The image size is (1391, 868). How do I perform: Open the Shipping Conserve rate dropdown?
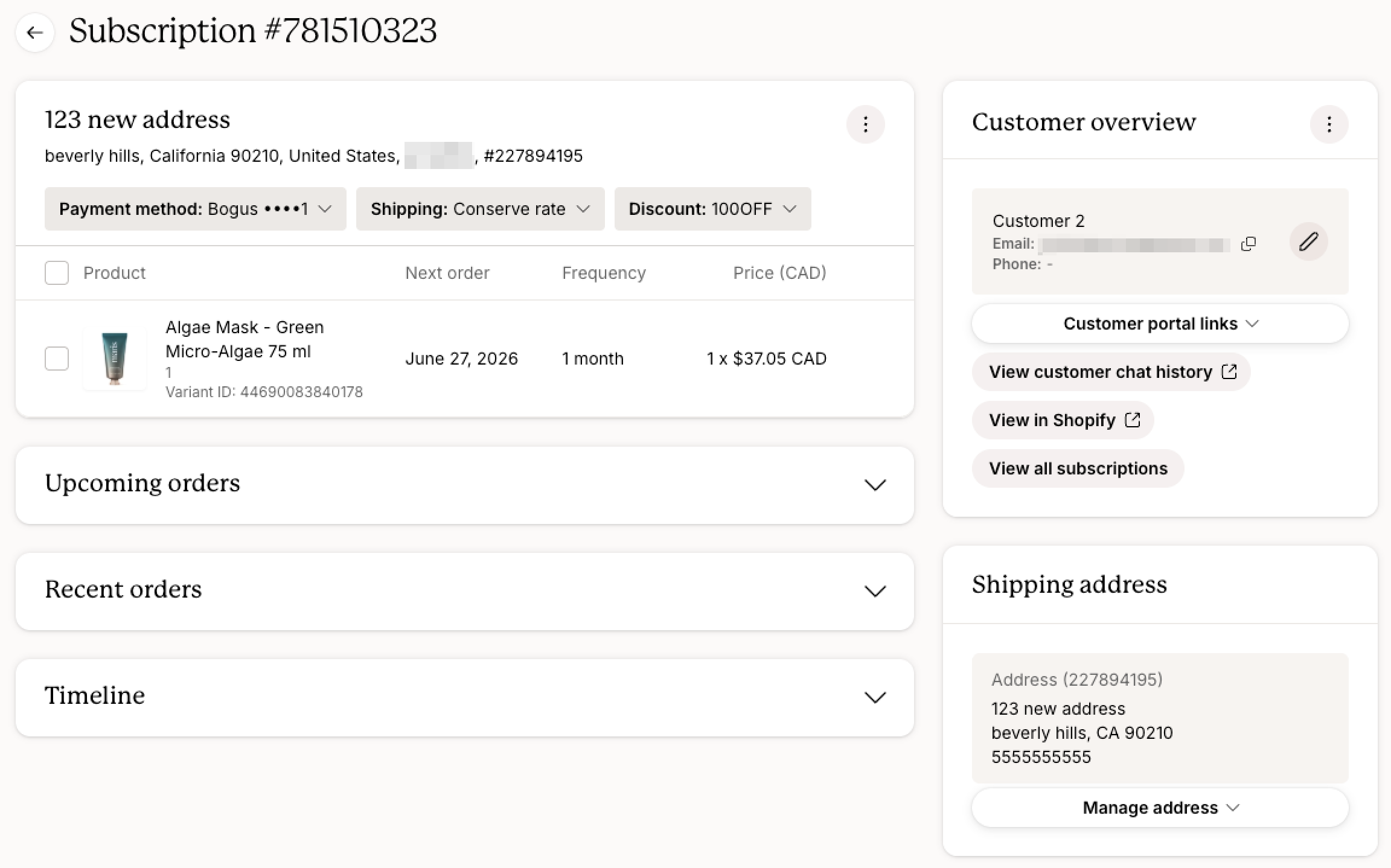[x=480, y=209]
